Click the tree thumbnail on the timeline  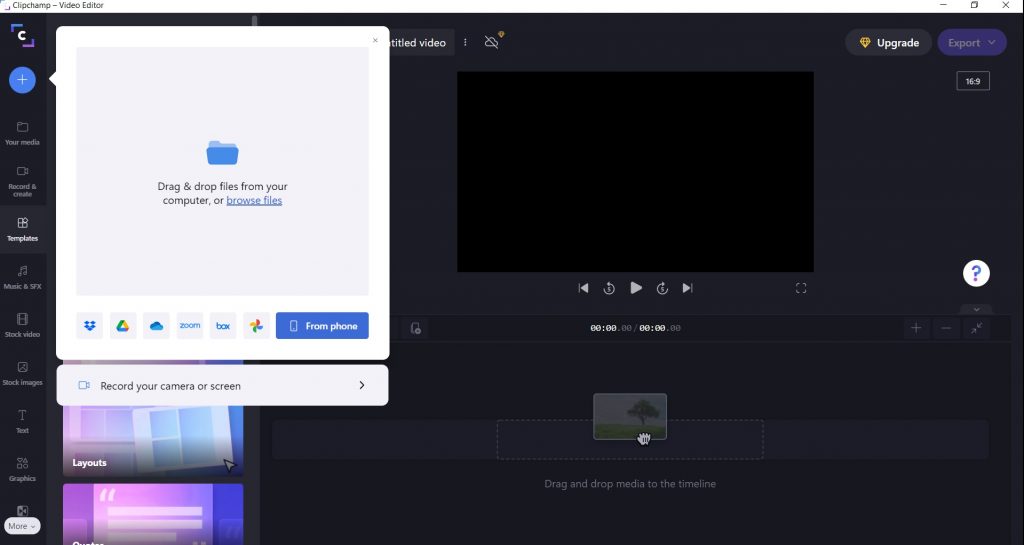(x=630, y=416)
